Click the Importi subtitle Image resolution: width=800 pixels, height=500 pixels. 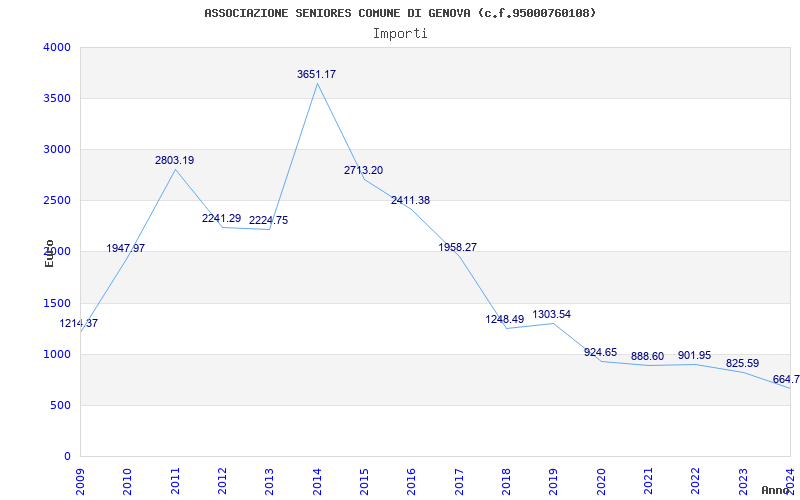pos(400,33)
